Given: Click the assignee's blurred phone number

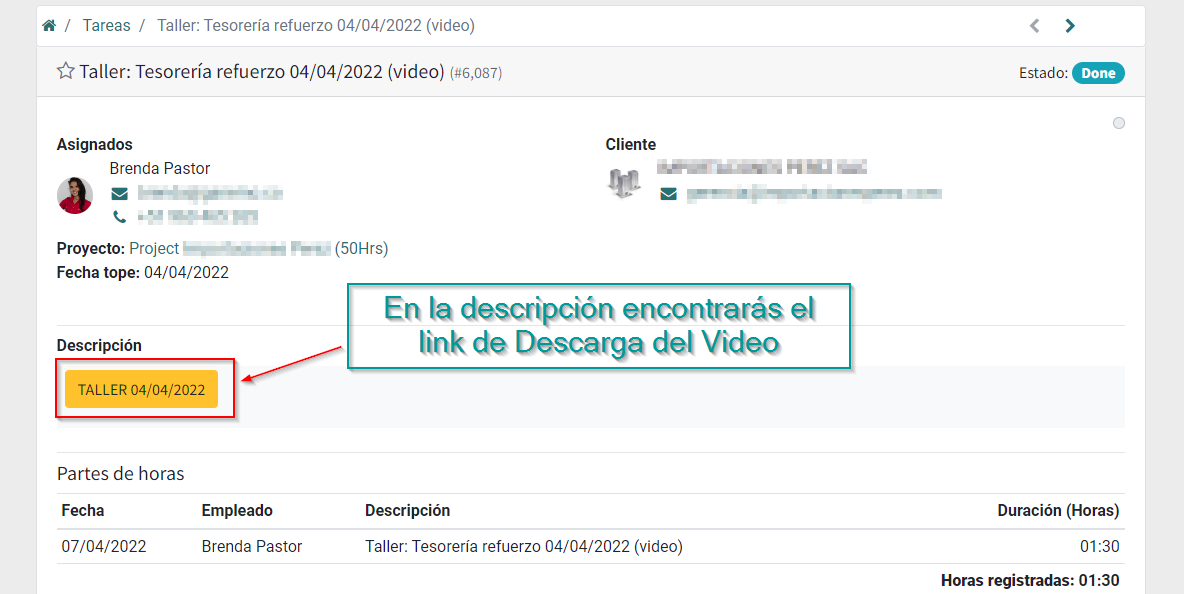Looking at the screenshot, I should [x=198, y=216].
